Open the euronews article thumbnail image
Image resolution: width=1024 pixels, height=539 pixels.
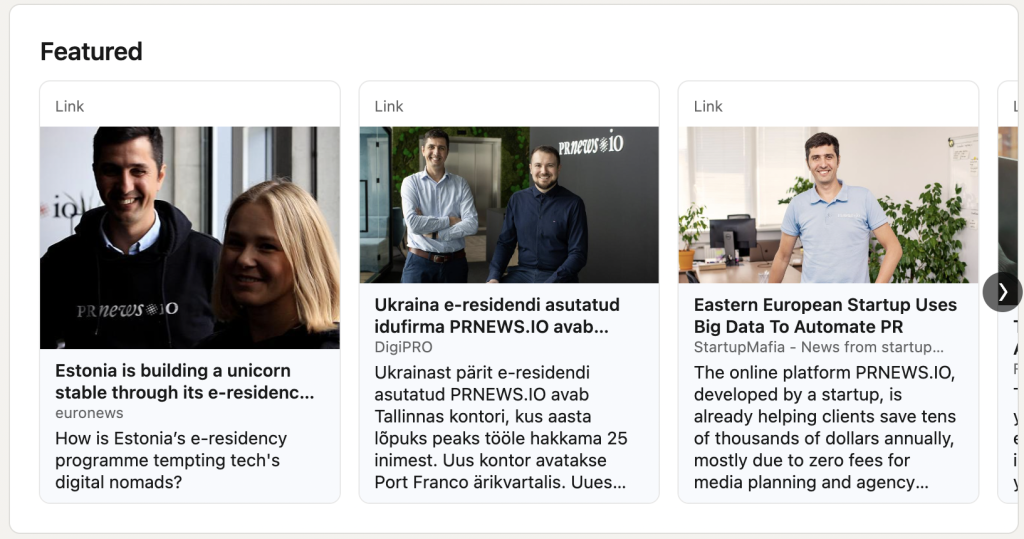tap(190, 237)
